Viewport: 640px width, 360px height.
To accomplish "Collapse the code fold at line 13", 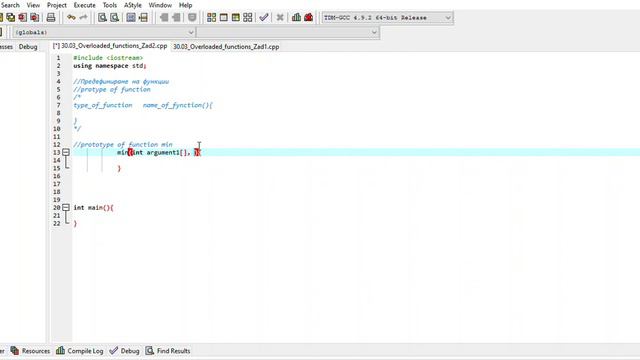I will [x=66, y=152].
